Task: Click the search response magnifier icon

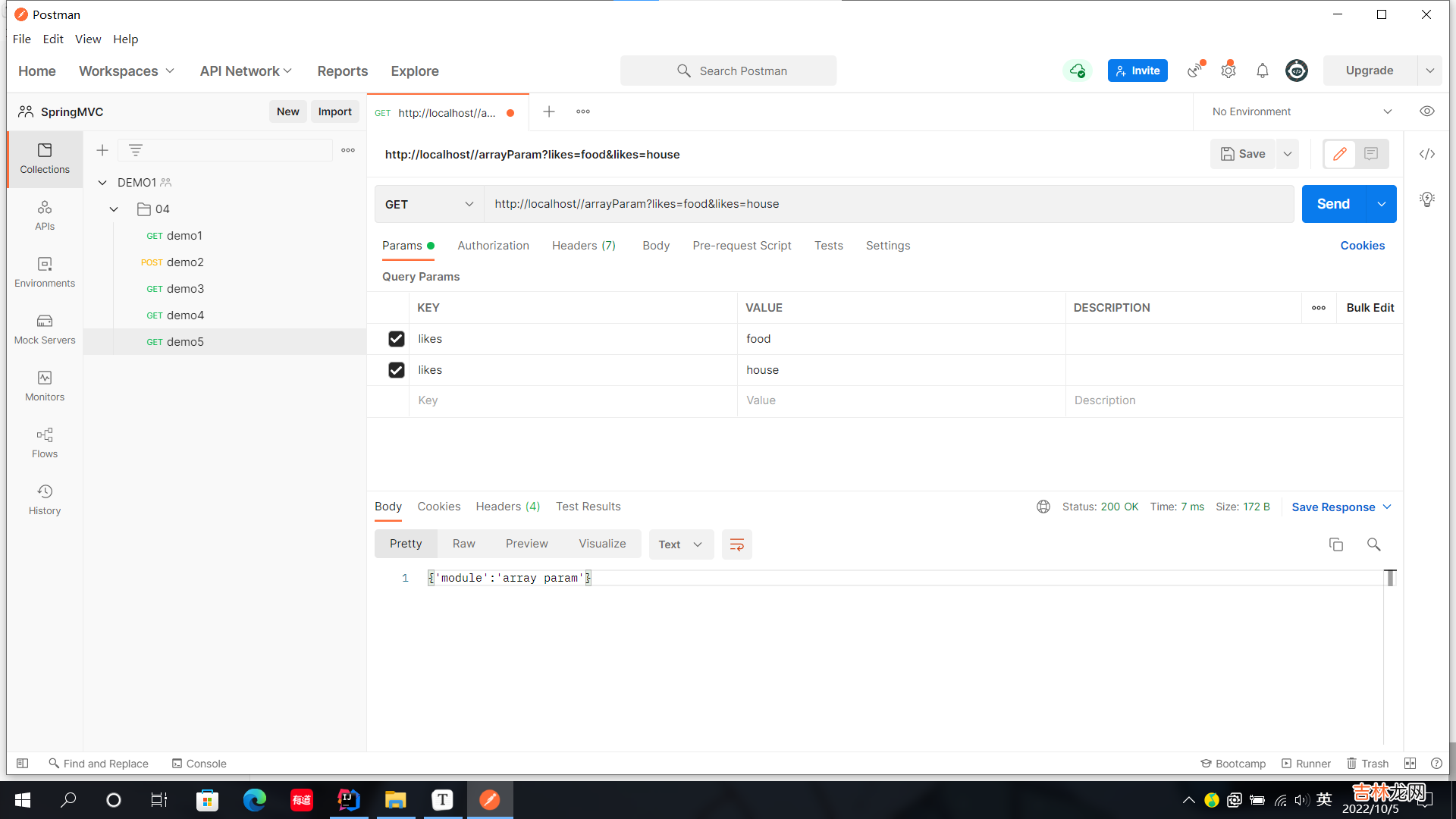Action: tap(1373, 544)
